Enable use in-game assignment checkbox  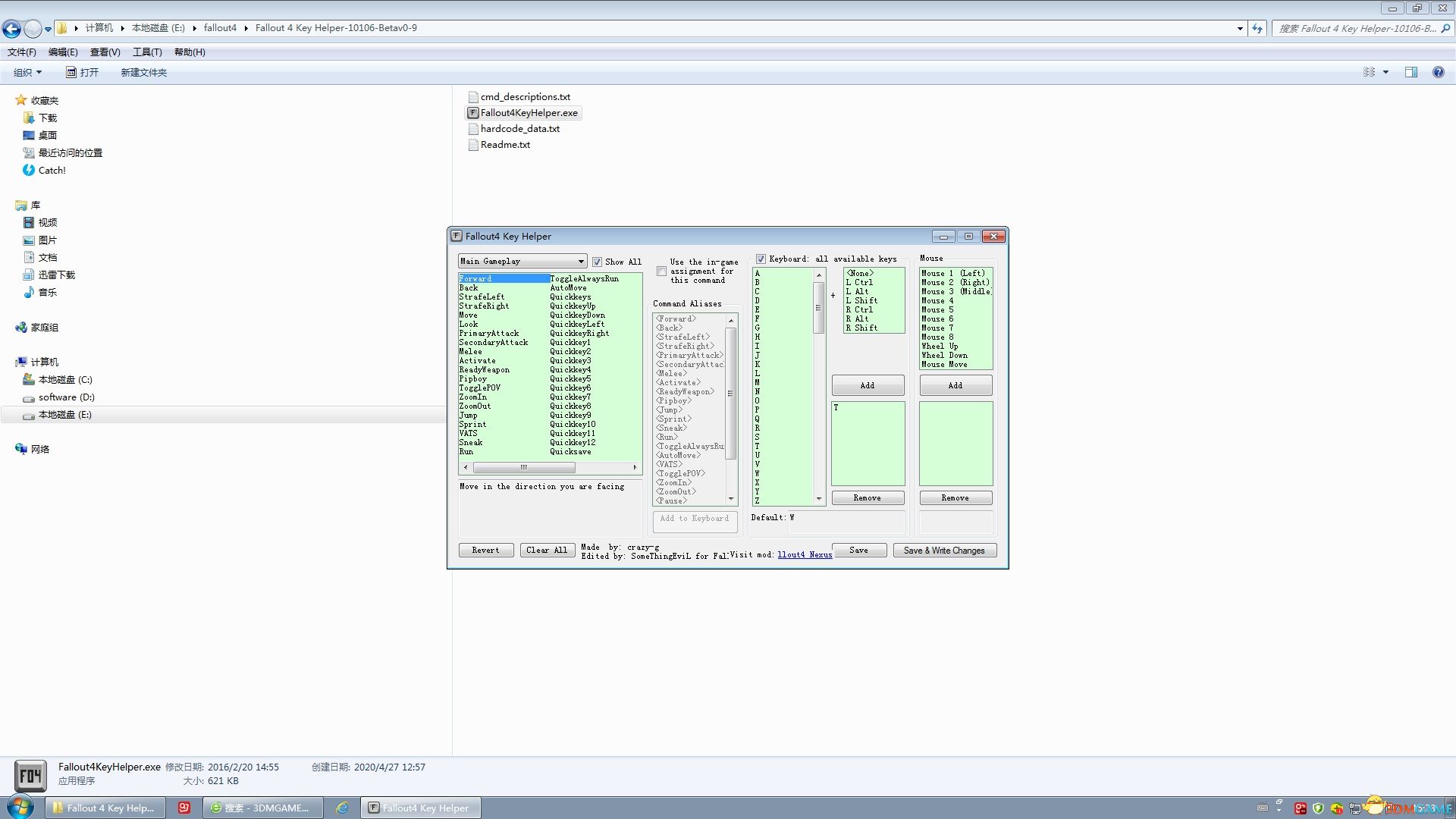pyautogui.click(x=661, y=271)
